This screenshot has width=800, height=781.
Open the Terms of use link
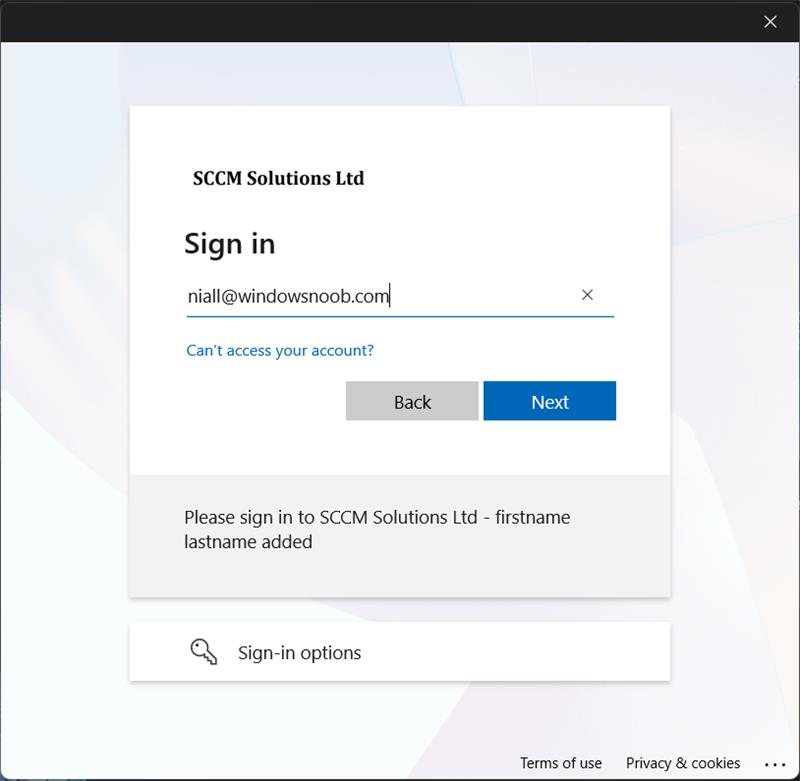[560, 763]
